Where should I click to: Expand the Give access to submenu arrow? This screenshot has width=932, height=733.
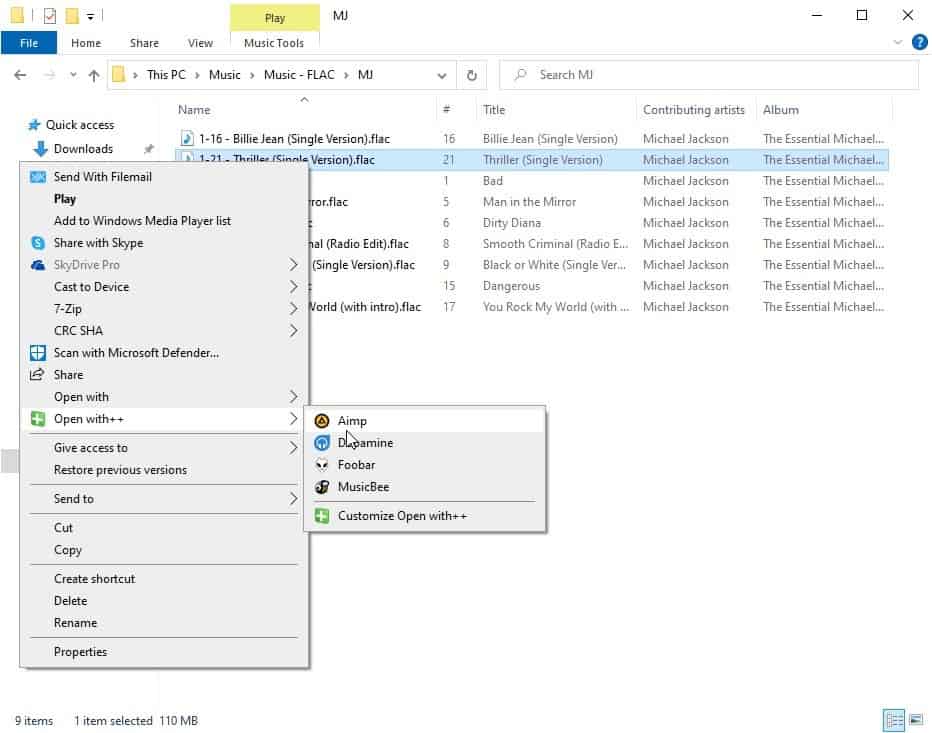[293, 448]
